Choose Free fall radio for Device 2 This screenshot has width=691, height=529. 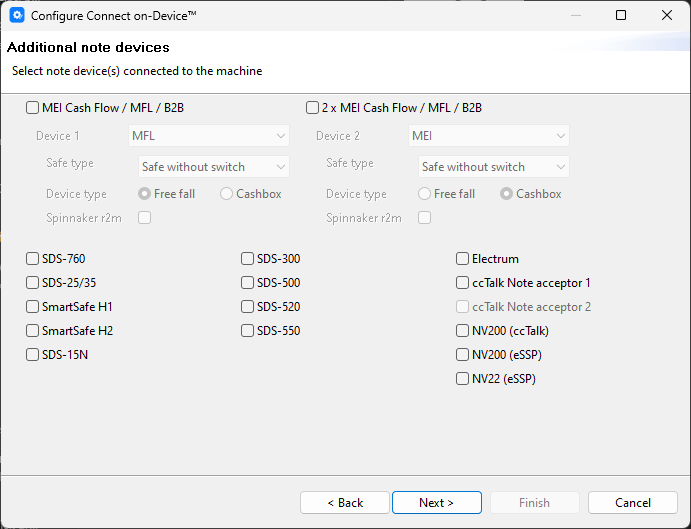[425, 194]
